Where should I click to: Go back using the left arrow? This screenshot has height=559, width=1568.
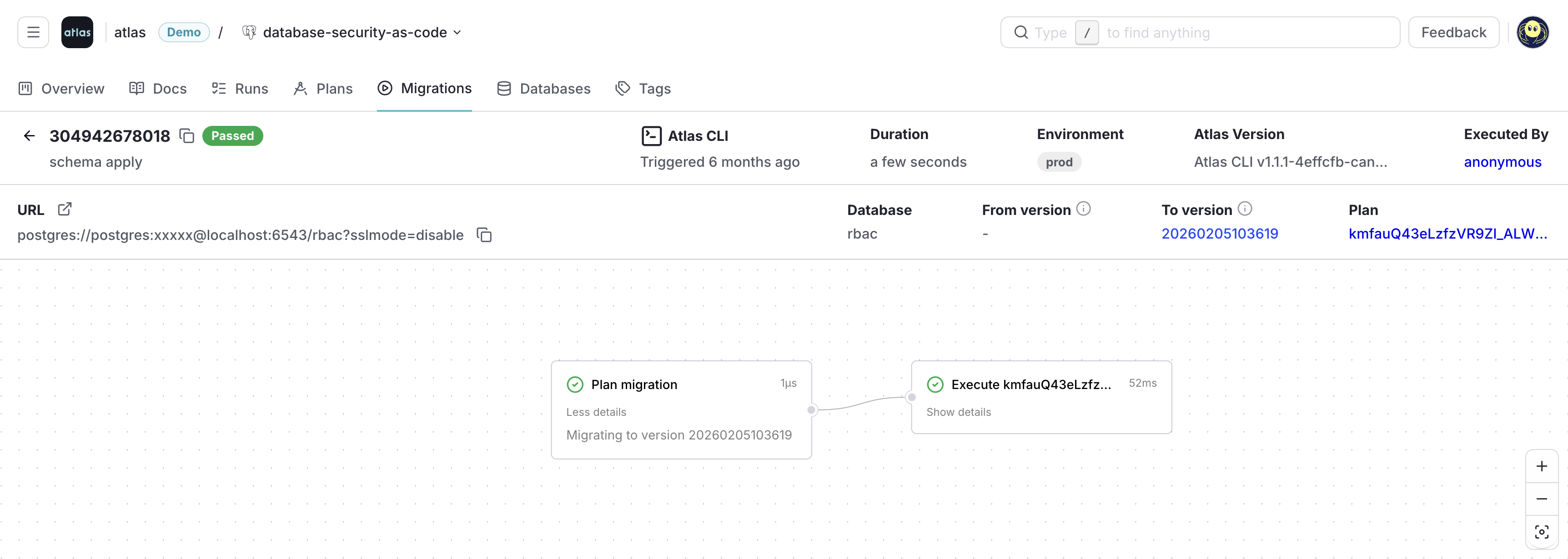29,135
